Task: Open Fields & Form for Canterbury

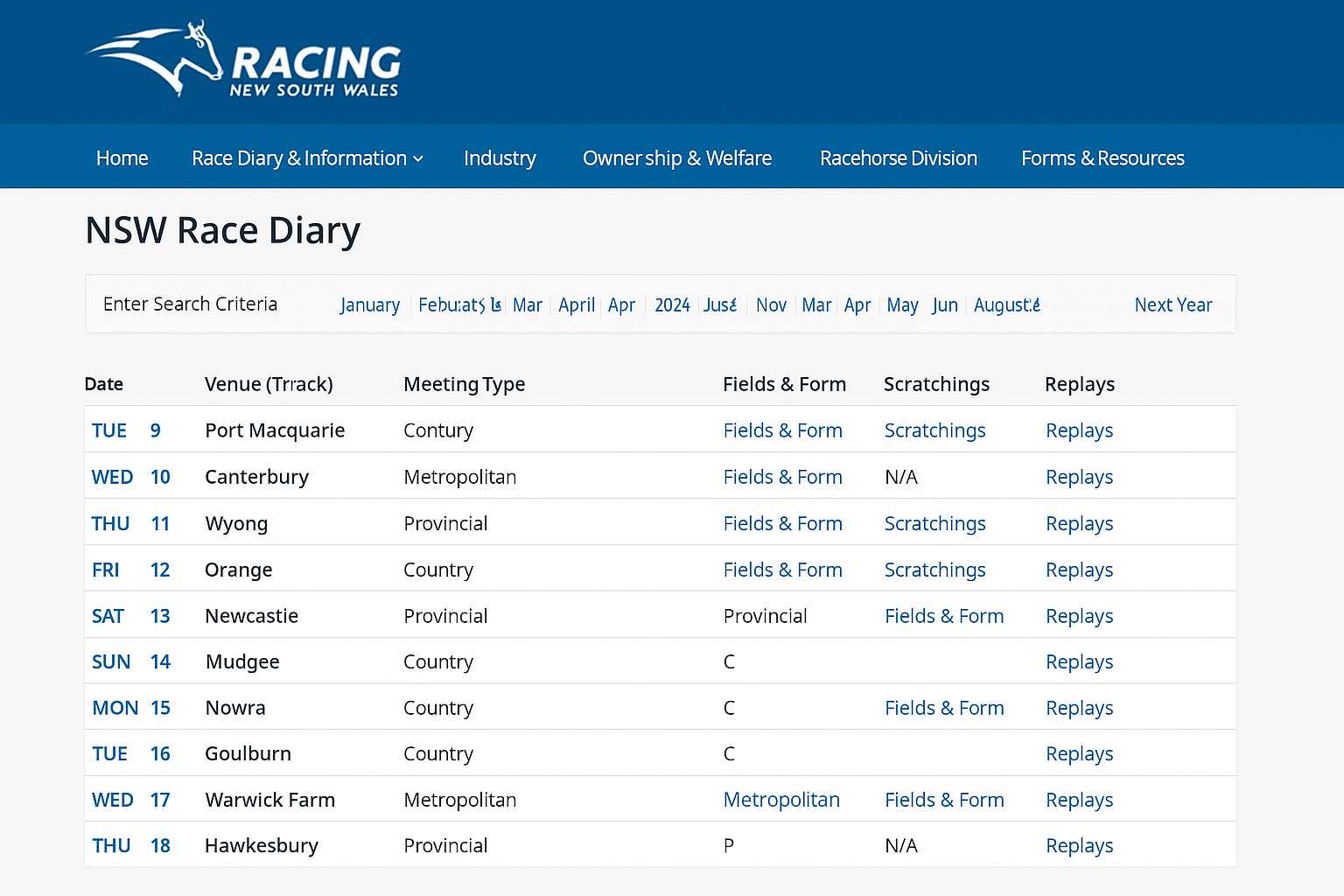Action: (x=783, y=477)
